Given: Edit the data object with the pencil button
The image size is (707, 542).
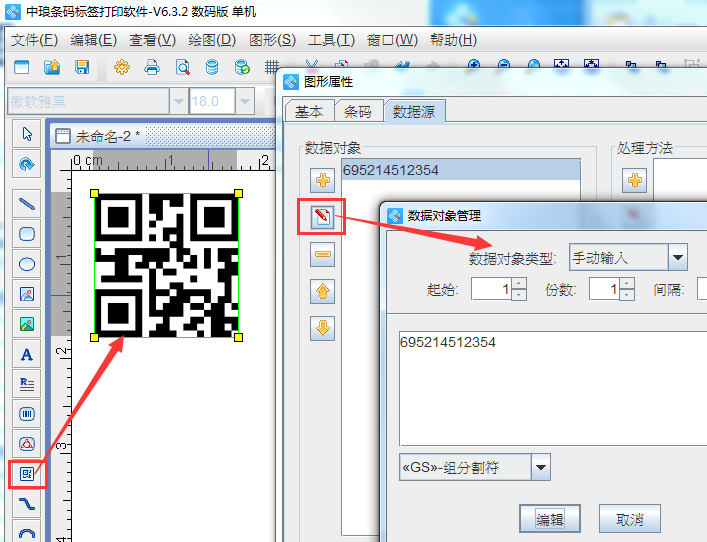Looking at the screenshot, I should pyautogui.click(x=322, y=217).
